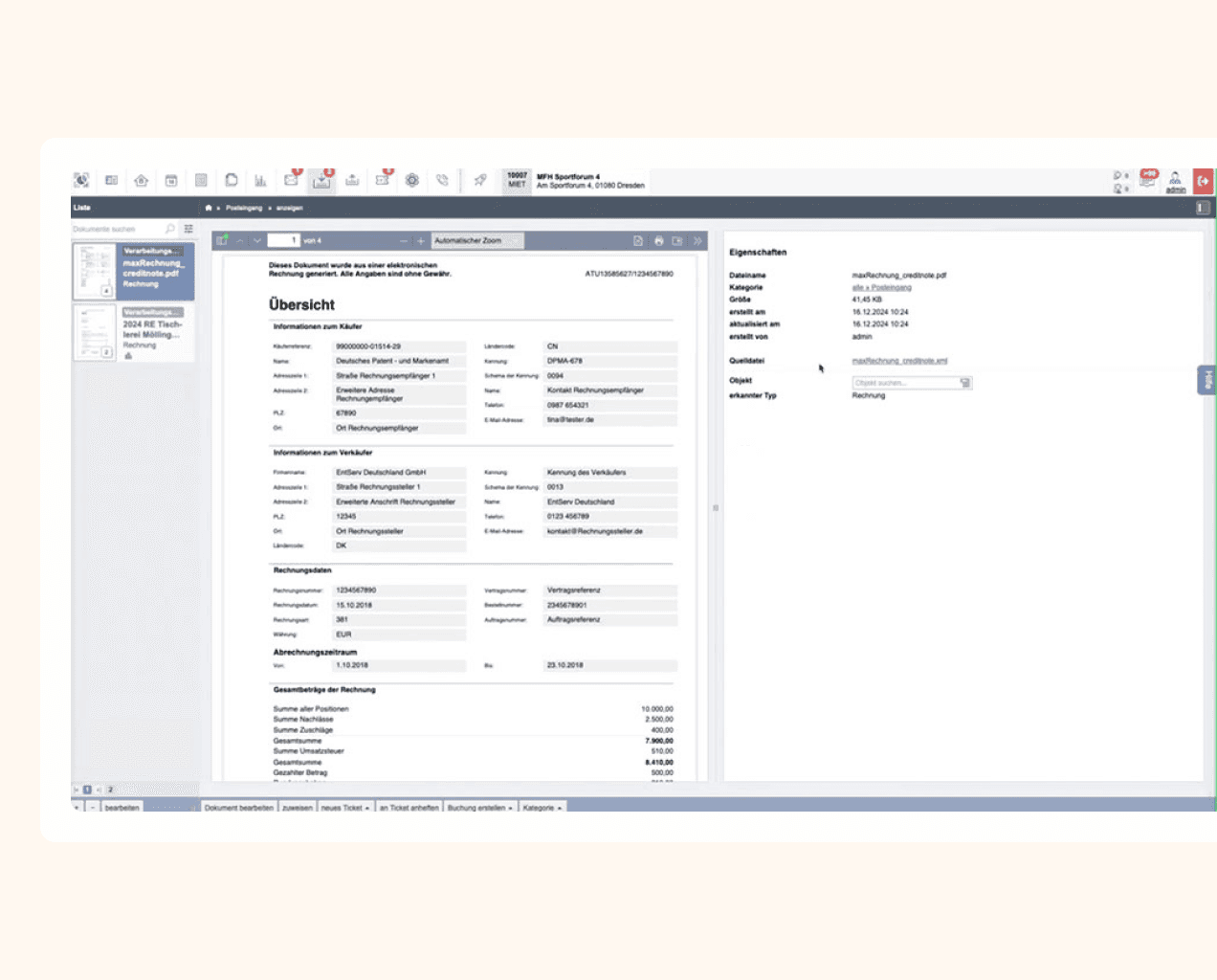Click the bearbeiten button in bottom bar

point(122,808)
